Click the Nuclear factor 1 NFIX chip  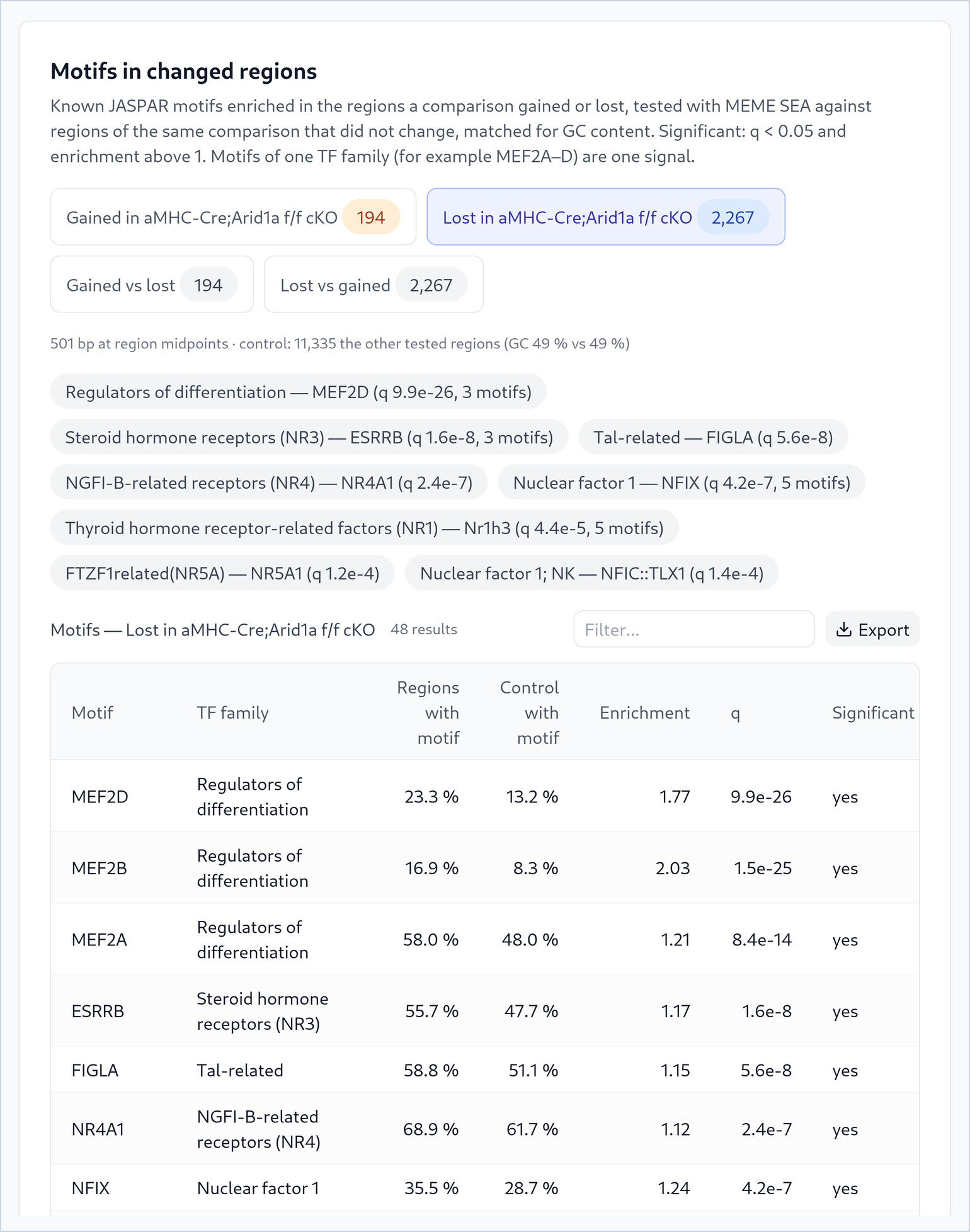(x=682, y=482)
